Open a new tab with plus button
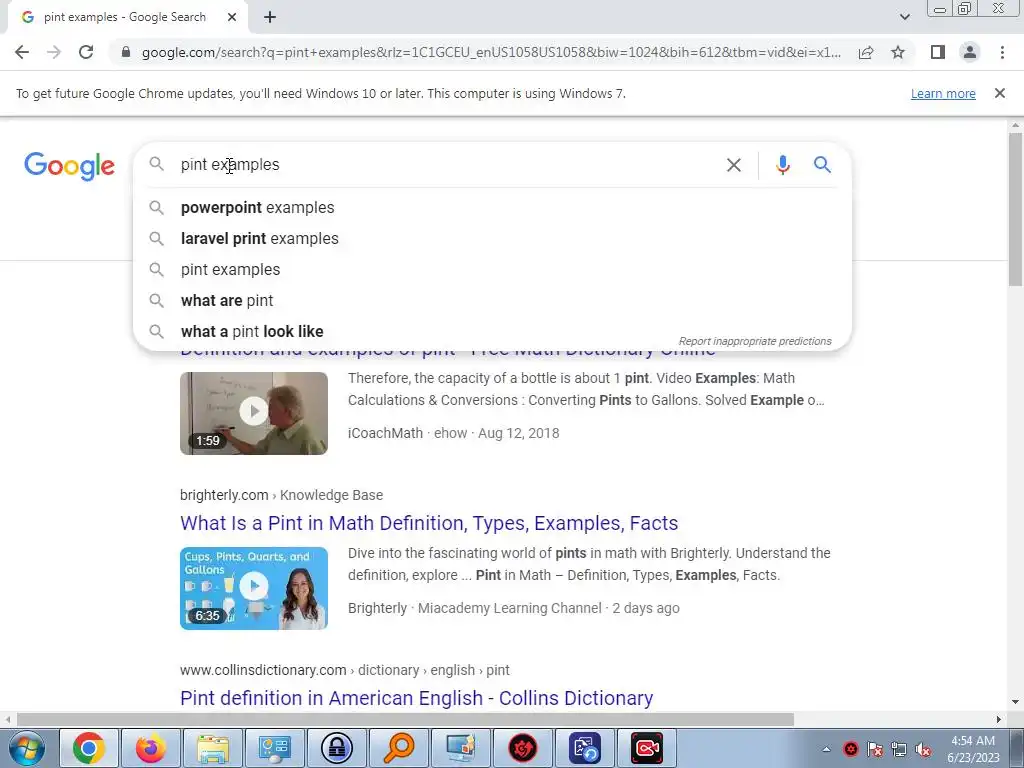The width and height of the screenshot is (1024, 768). point(270,17)
